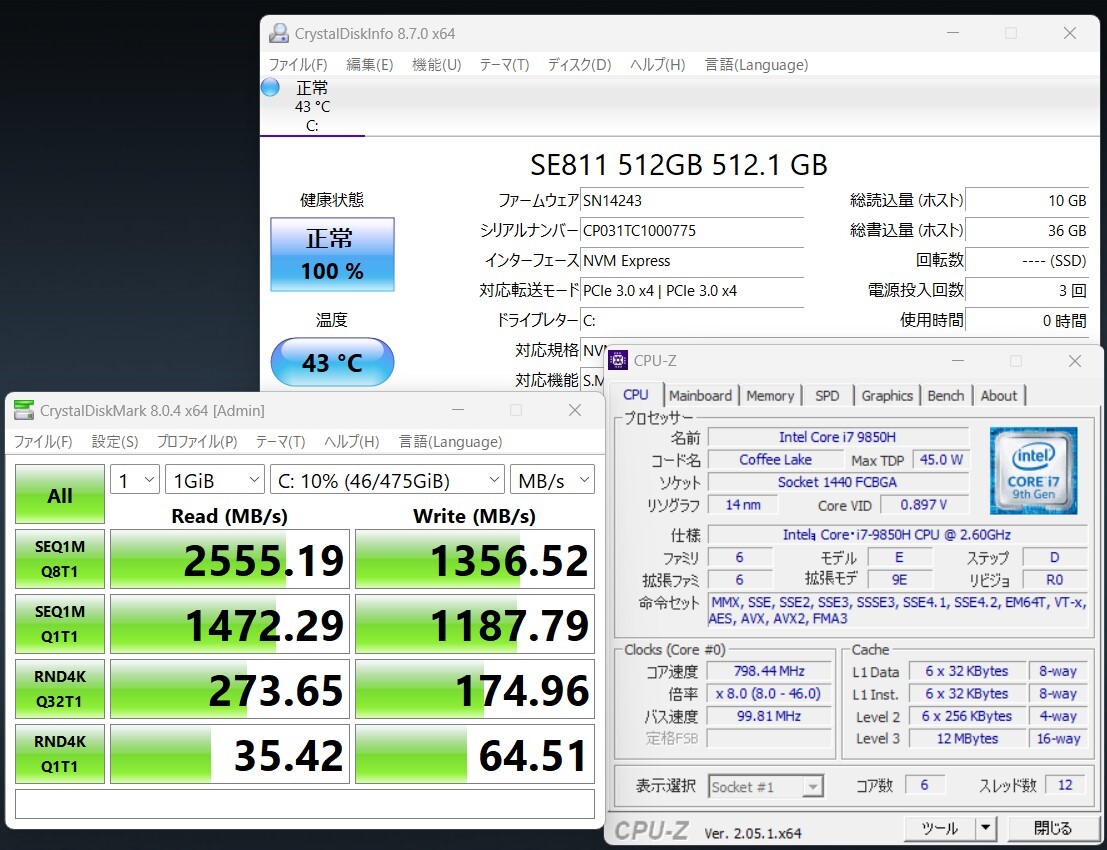The width and height of the screenshot is (1107, 850).
Task: Open the C: 10% (46/475GiB) drive dropdown
Action: (x=388, y=480)
